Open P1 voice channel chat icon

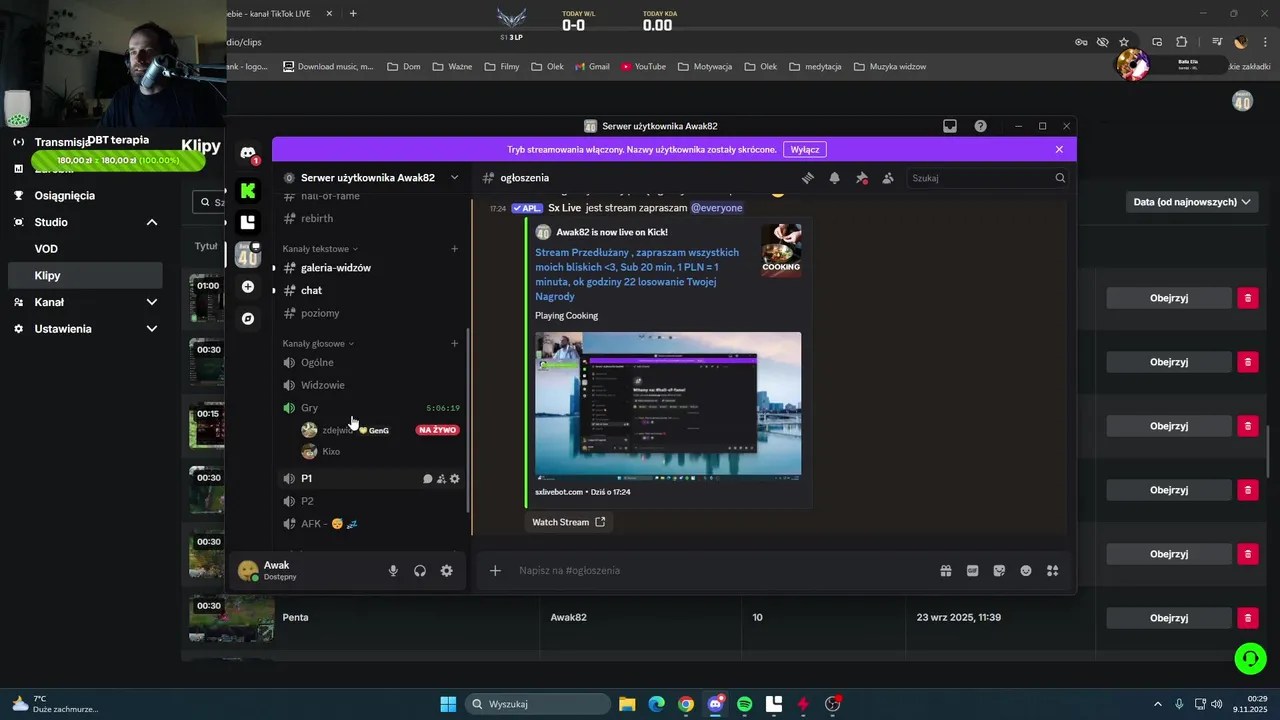[x=428, y=479]
